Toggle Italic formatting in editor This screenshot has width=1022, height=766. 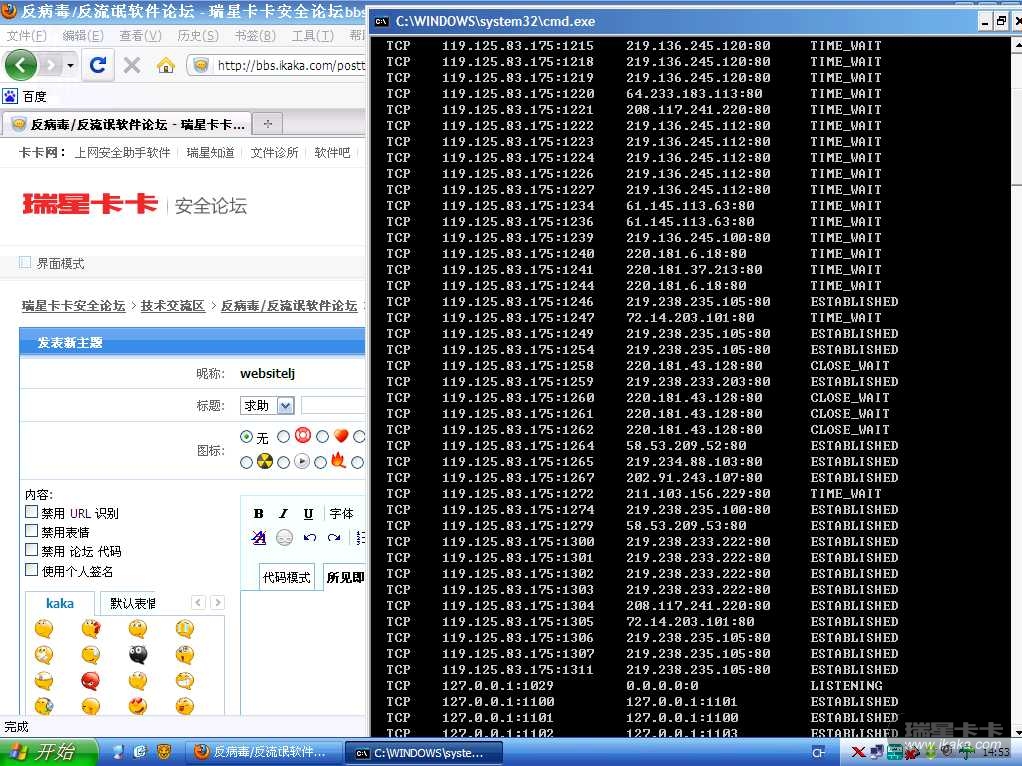(284, 514)
